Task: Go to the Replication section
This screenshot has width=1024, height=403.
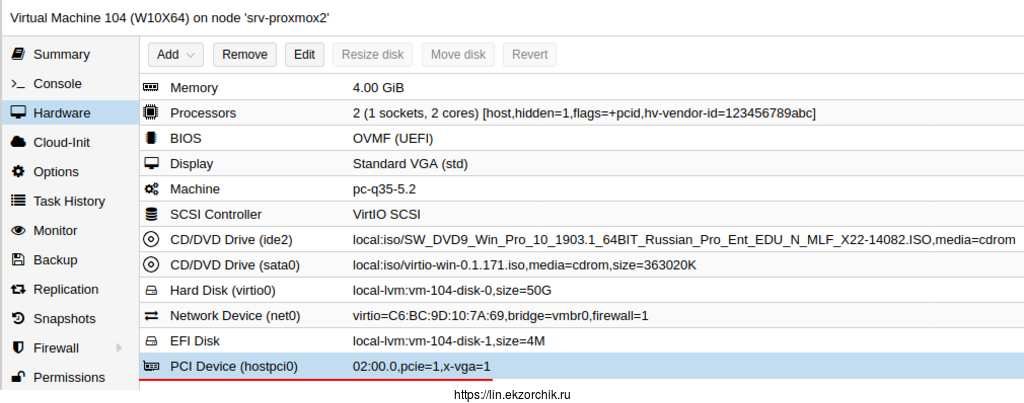Action: 65,289
